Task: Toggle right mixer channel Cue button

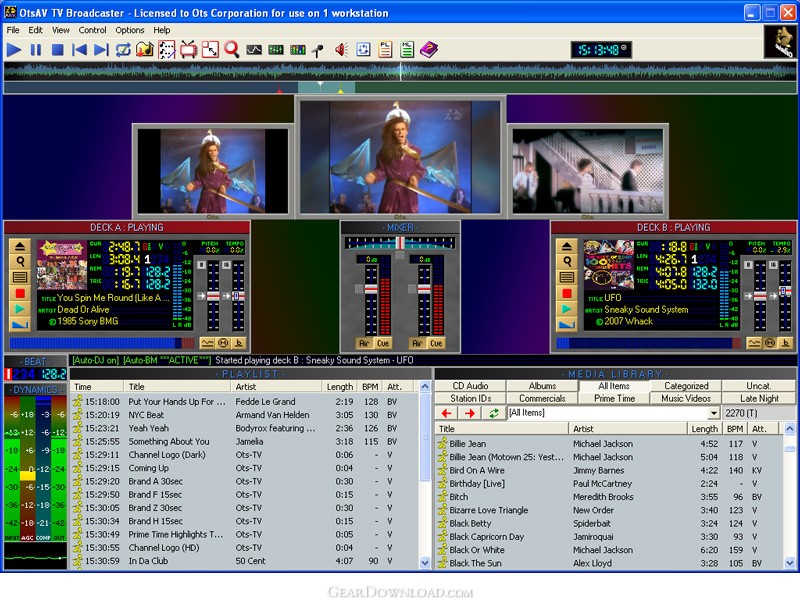Action: (x=436, y=343)
